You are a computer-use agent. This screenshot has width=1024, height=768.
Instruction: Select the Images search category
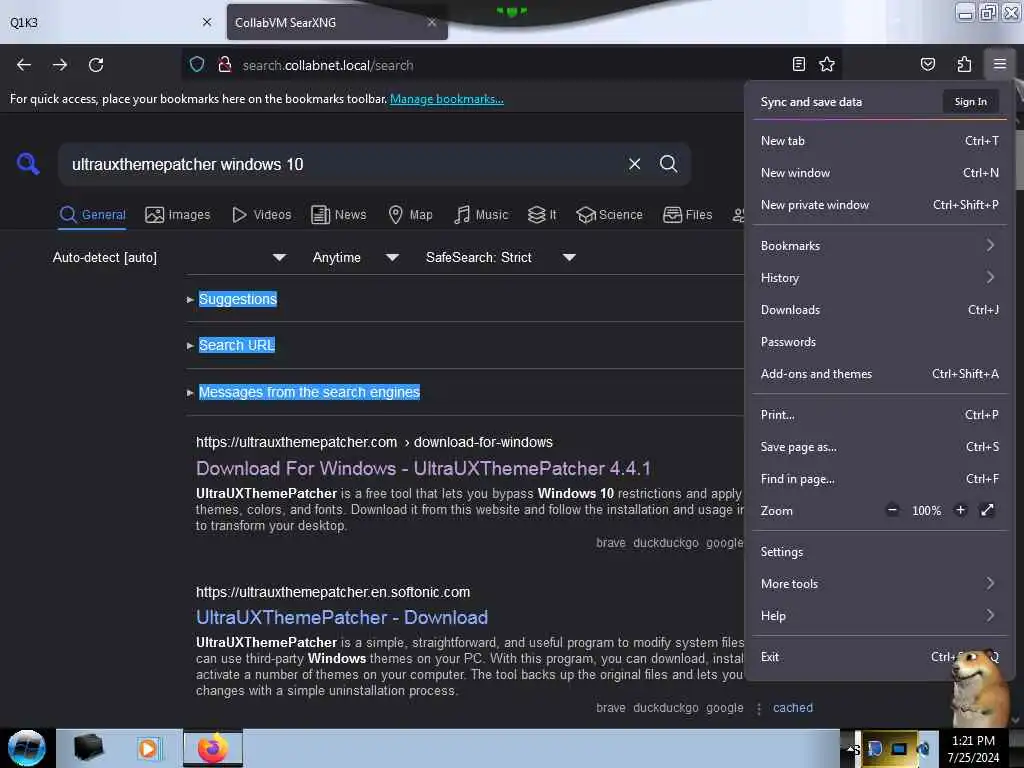coord(178,214)
